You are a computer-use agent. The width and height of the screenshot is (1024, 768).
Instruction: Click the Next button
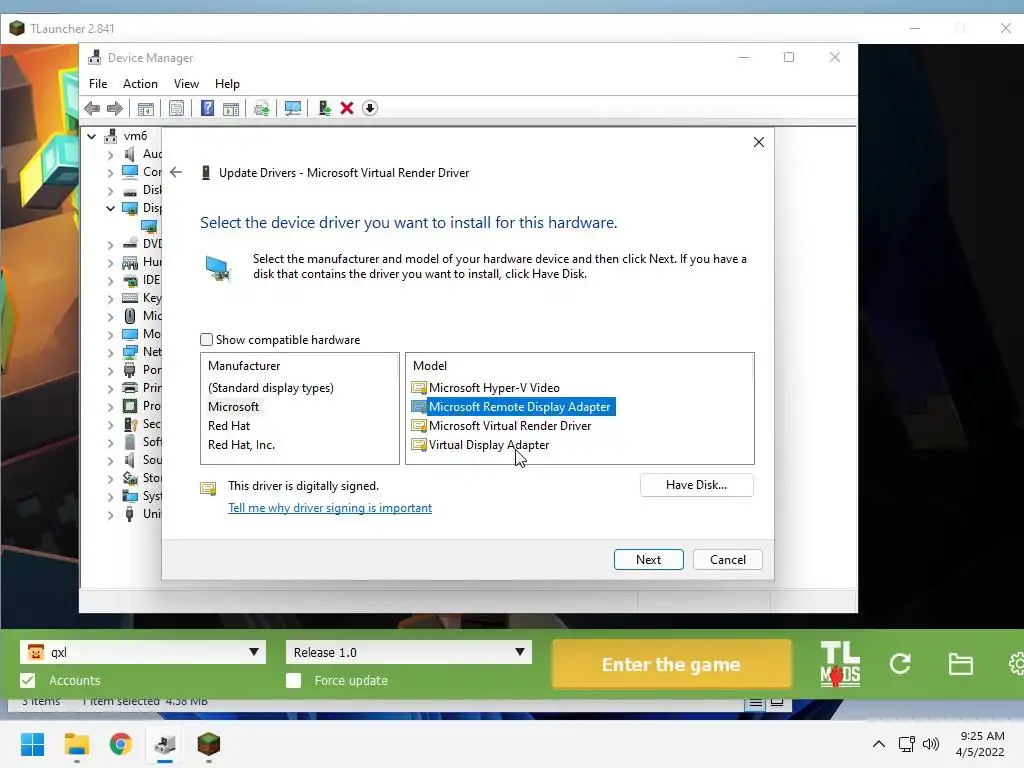point(648,560)
